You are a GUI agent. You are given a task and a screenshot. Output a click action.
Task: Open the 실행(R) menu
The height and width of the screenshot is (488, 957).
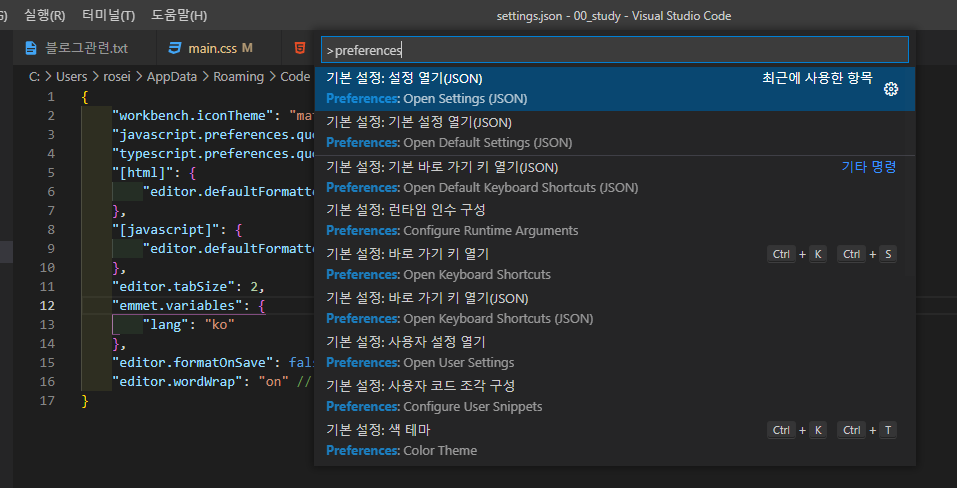[45, 15]
